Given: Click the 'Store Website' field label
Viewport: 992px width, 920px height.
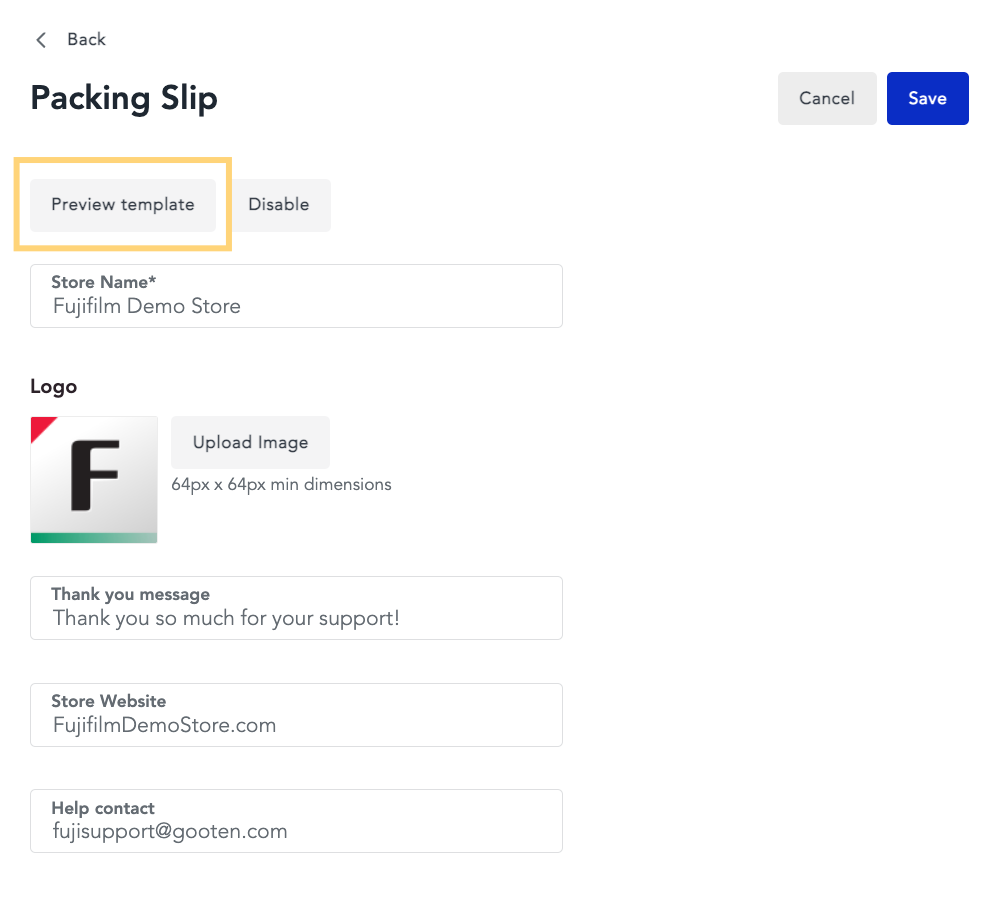Looking at the screenshot, I should 109,701.
